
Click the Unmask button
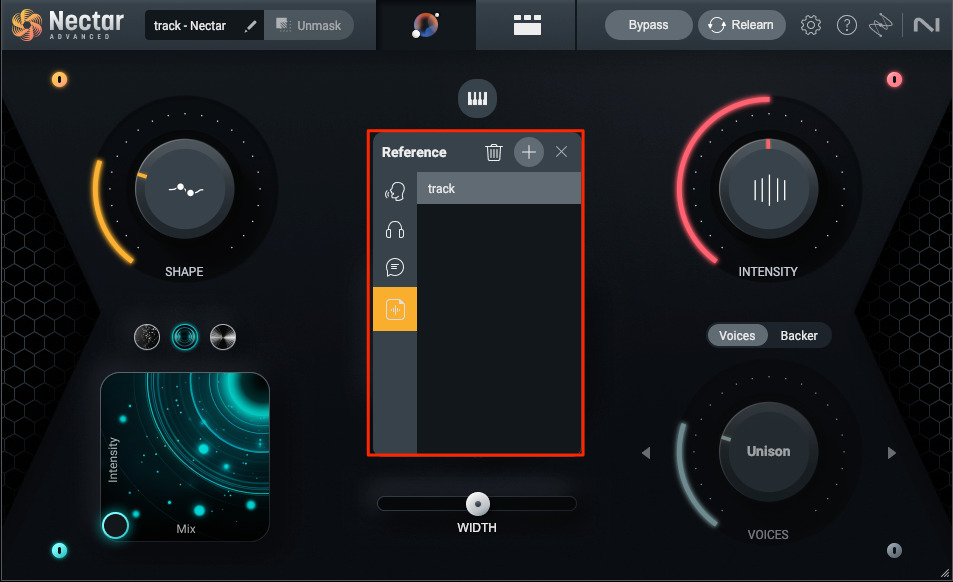[309, 26]
